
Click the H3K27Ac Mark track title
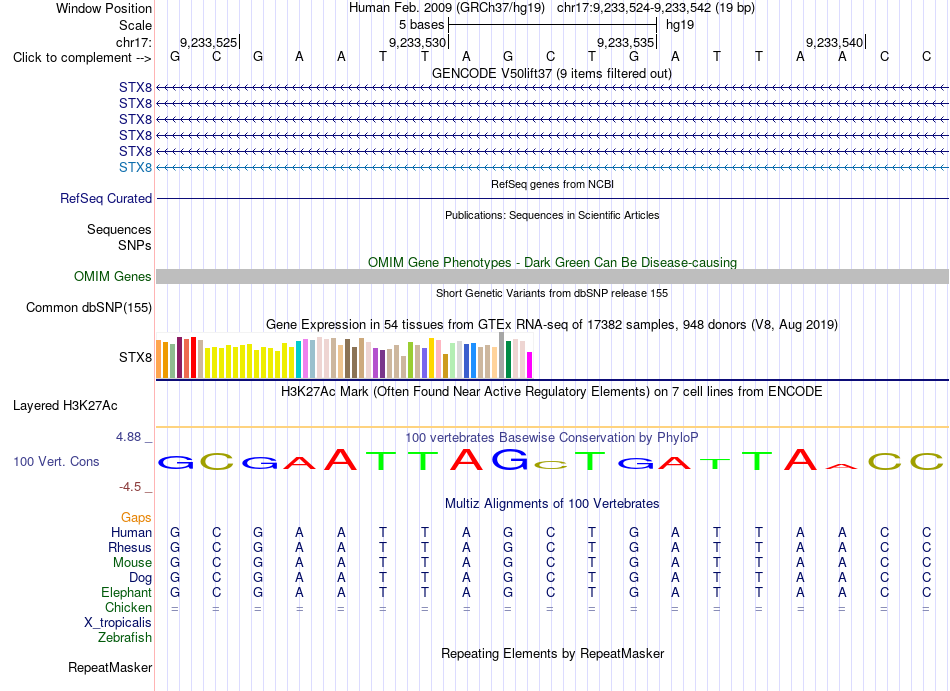tap(551, 391)
